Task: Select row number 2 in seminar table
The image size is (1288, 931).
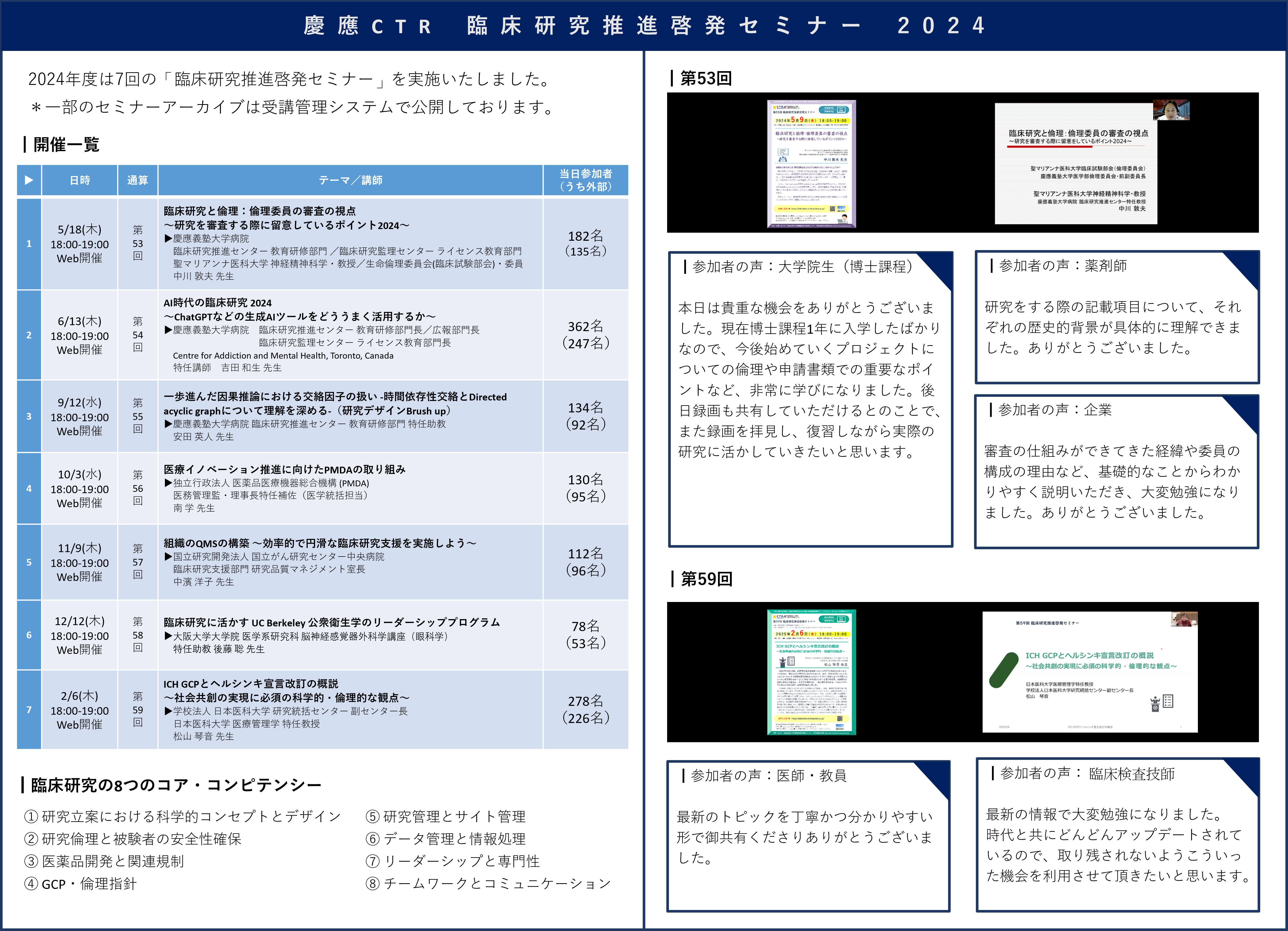Action: tap(29, 335)
